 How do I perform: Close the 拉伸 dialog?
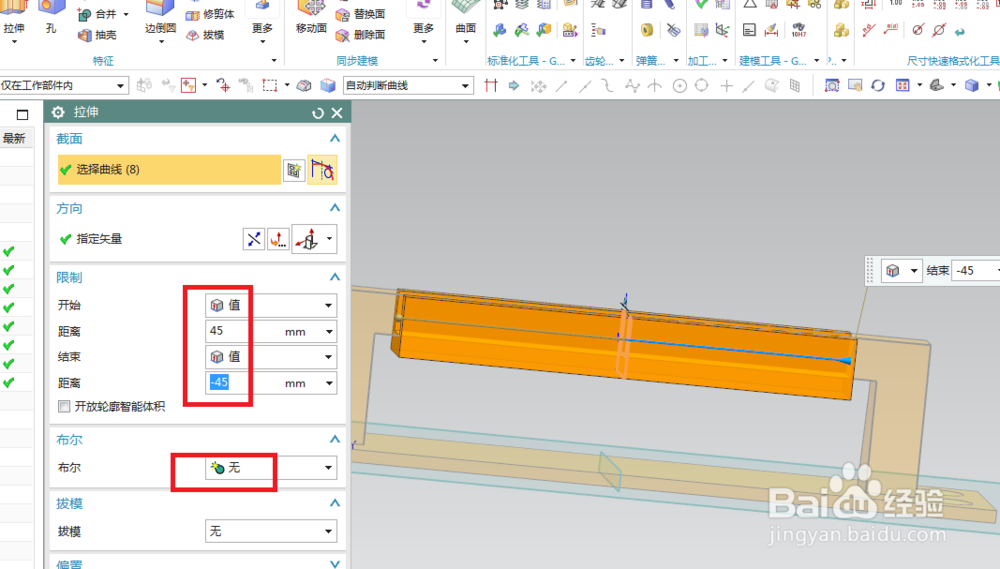337,113
